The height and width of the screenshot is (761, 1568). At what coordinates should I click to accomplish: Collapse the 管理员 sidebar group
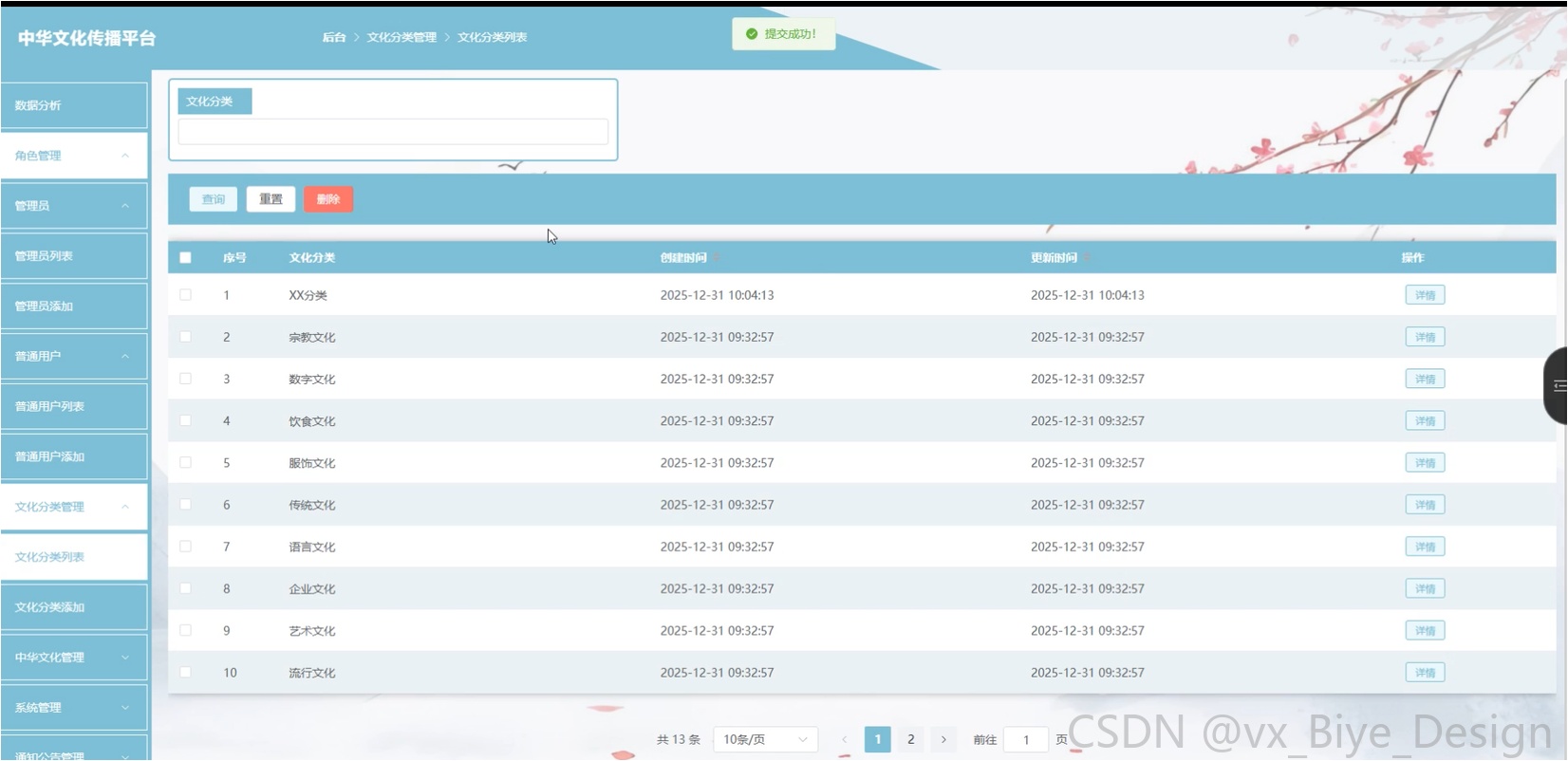74,206
